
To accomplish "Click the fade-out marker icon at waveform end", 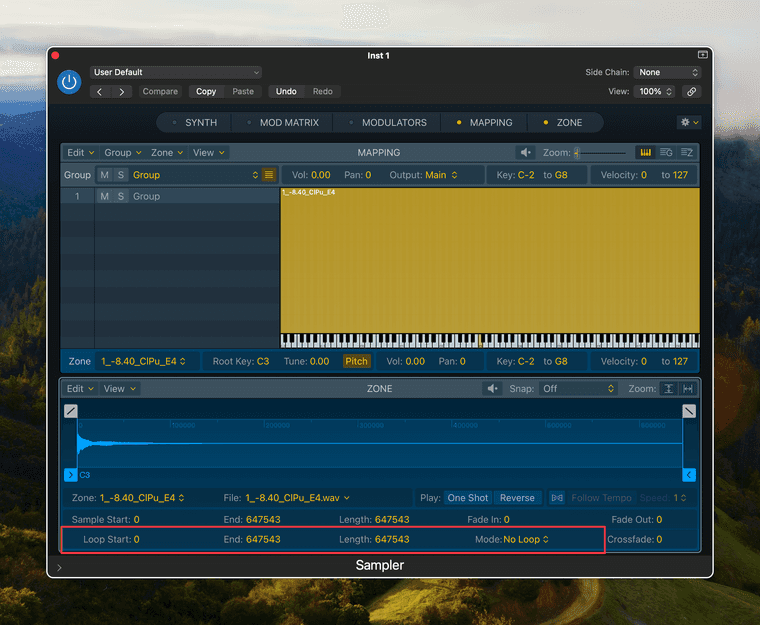I will tap(689, 411).
